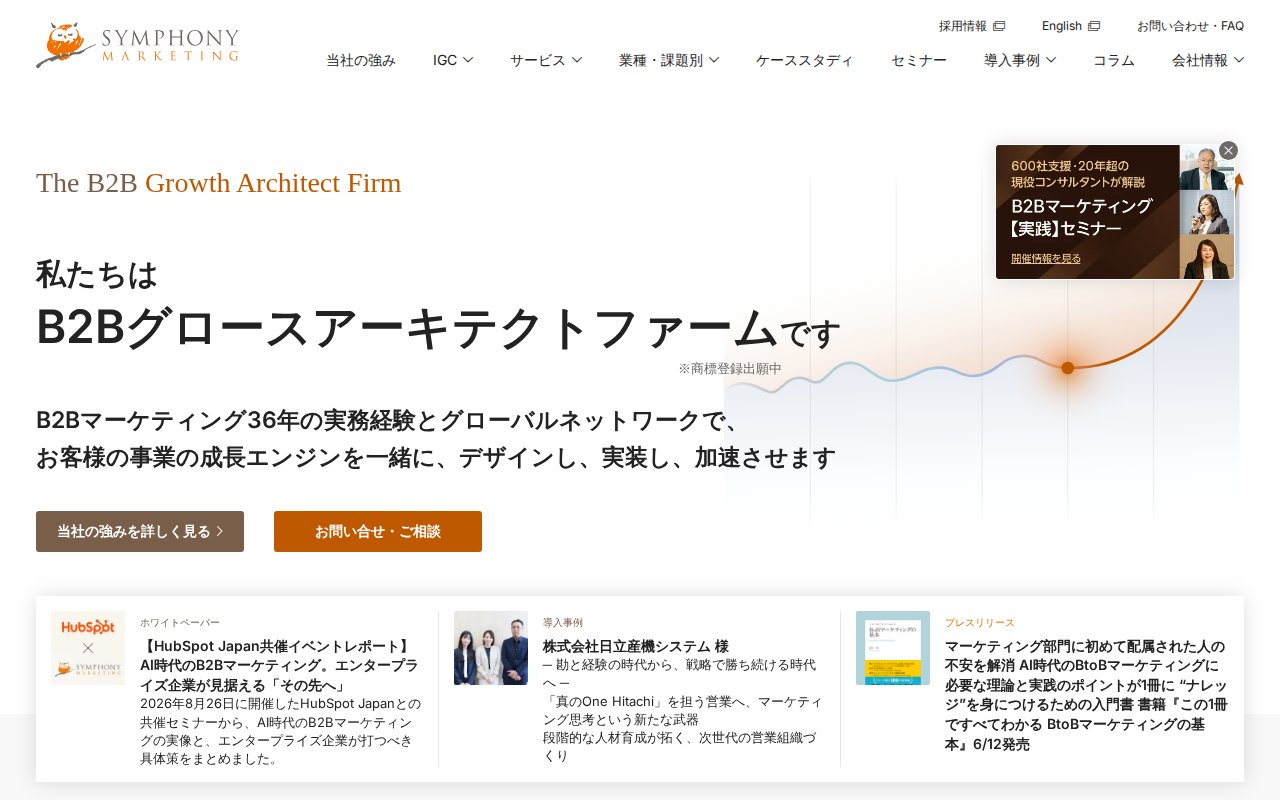Viewport: 1280px width, 800px height.
Task: Go to the ケーススタディ page
Action: click(805, 60)
